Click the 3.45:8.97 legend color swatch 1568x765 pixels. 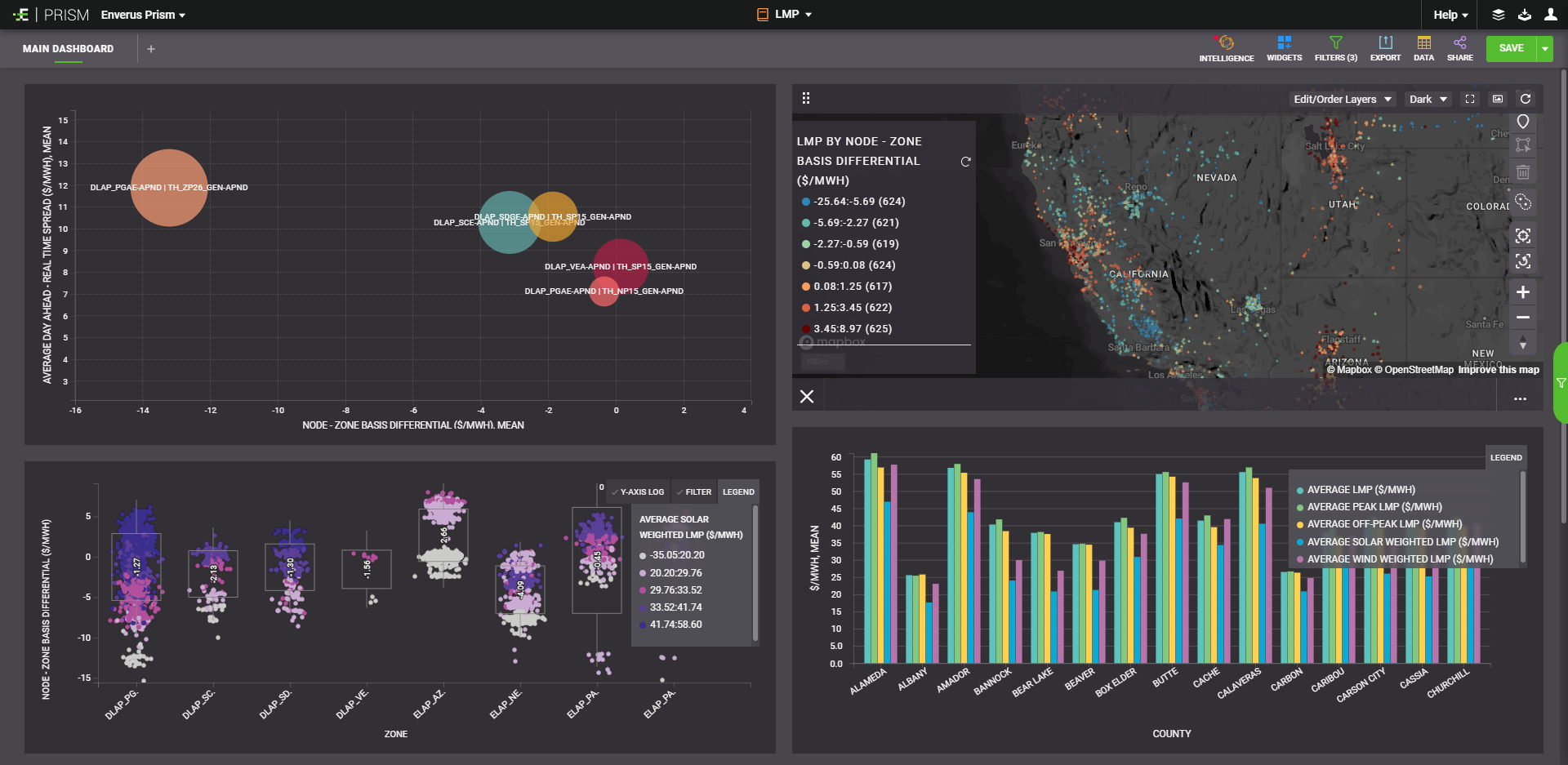point(806,329)
